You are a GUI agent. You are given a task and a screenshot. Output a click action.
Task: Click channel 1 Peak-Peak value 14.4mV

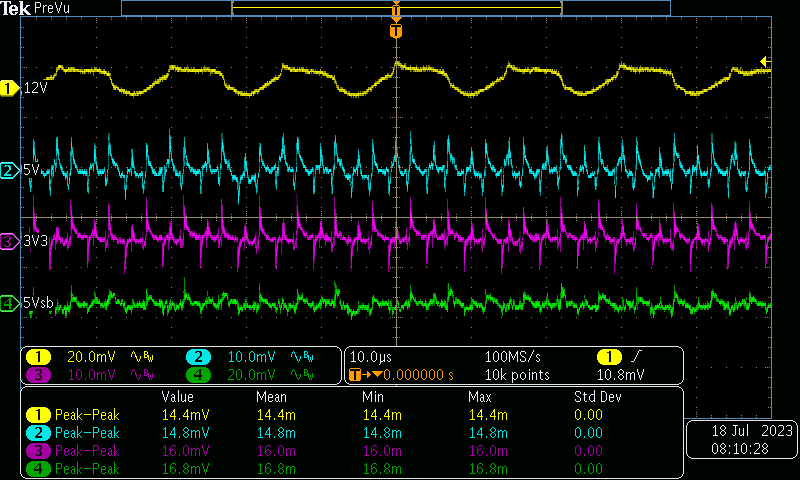[186, 415]
